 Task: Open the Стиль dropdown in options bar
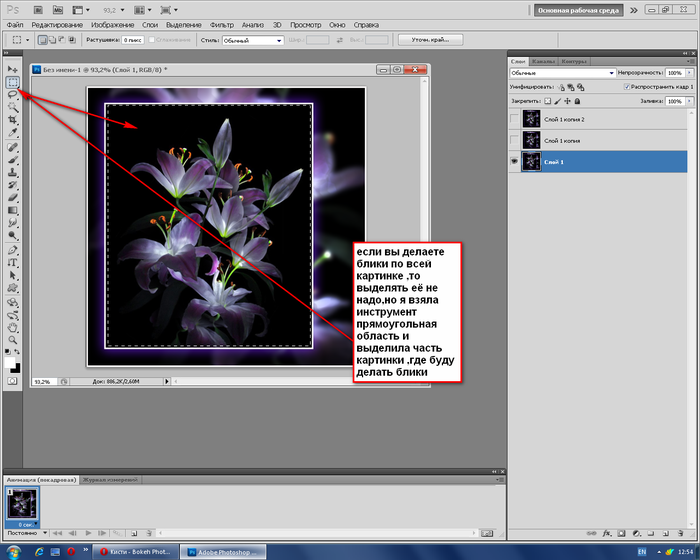click(x=251, y=41)
